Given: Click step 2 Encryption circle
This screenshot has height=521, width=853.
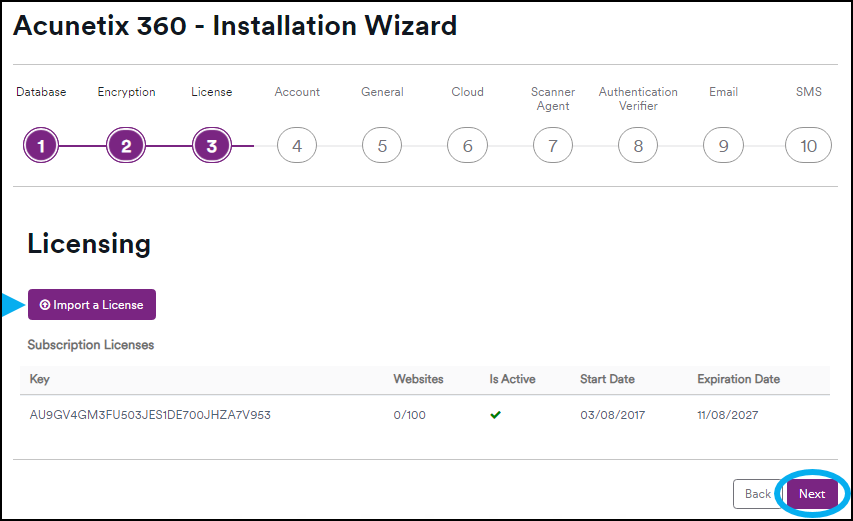Looking at the screenshot, I should [126, 145].
